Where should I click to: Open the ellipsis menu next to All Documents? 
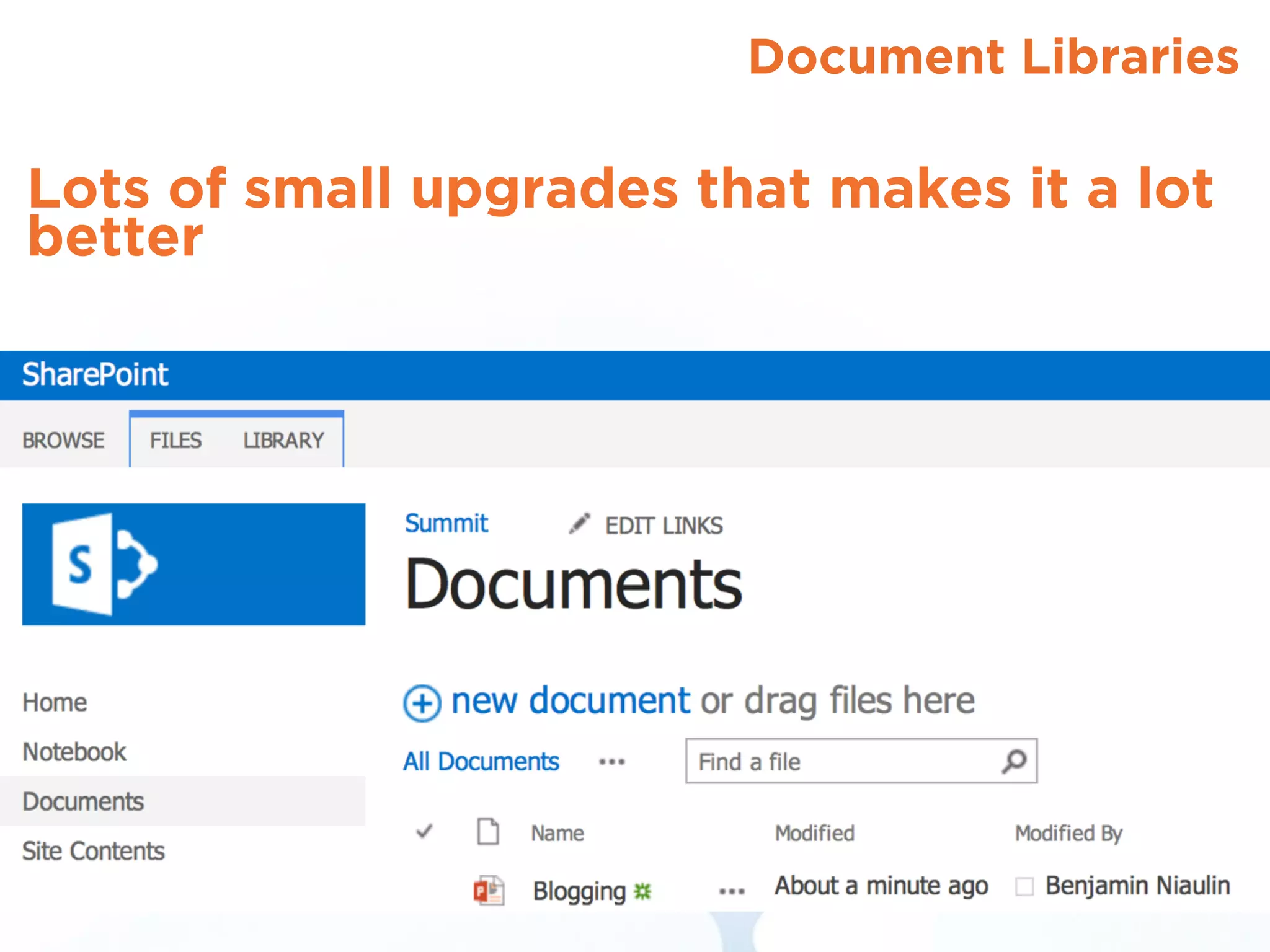point(612,762)
